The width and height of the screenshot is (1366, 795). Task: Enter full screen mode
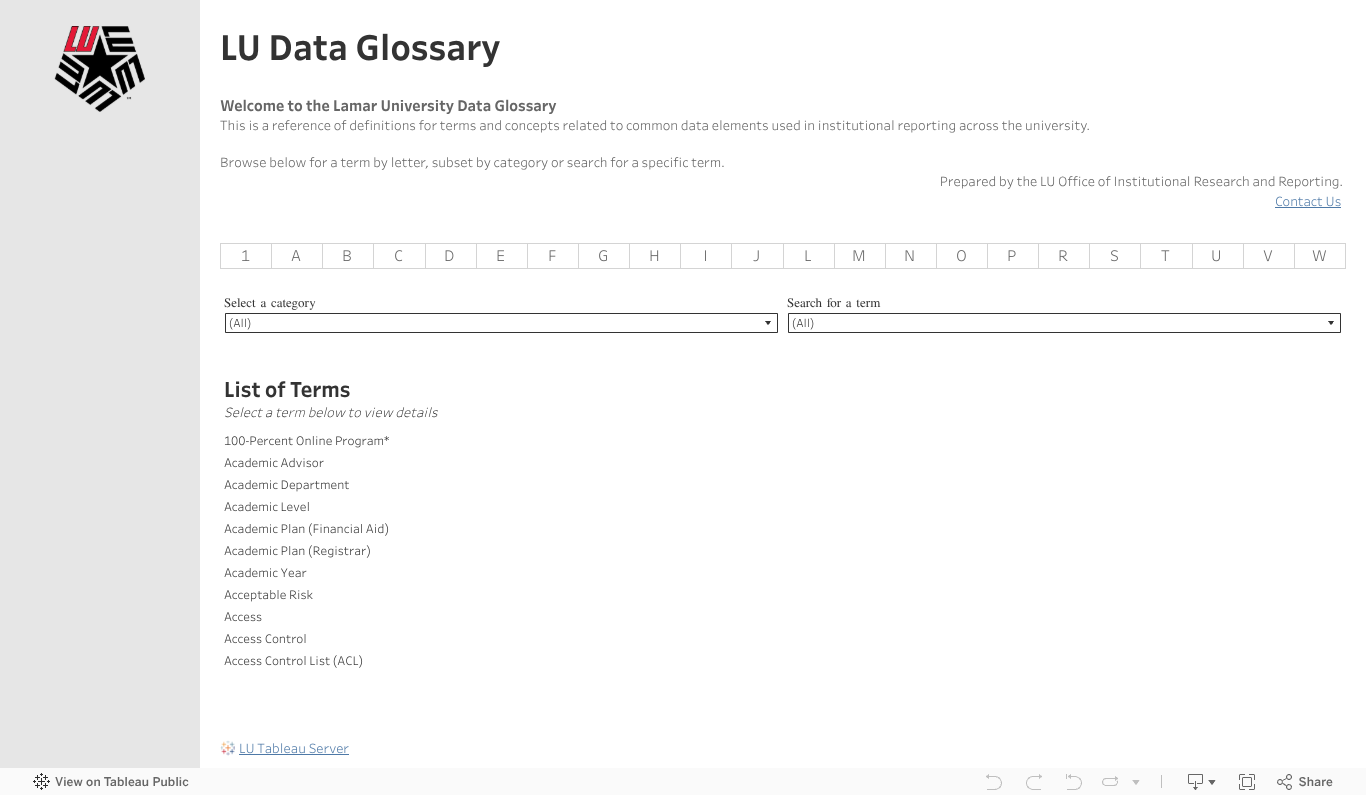coord(1247,782)
